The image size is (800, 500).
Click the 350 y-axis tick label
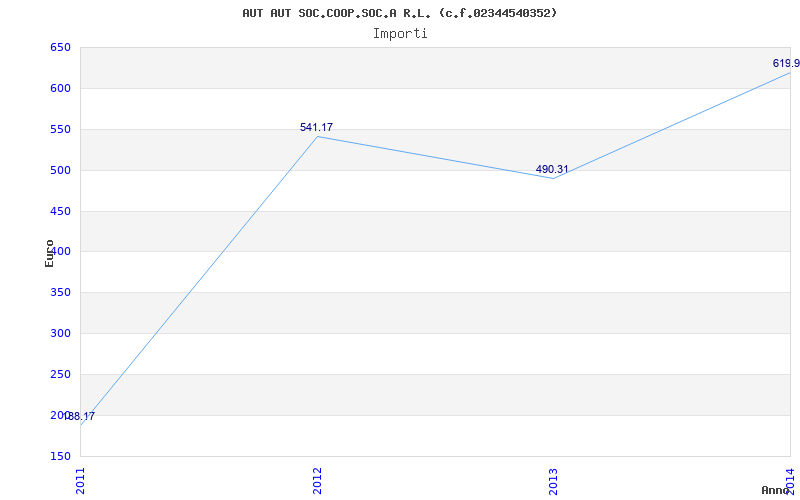(x=60, y=293)
